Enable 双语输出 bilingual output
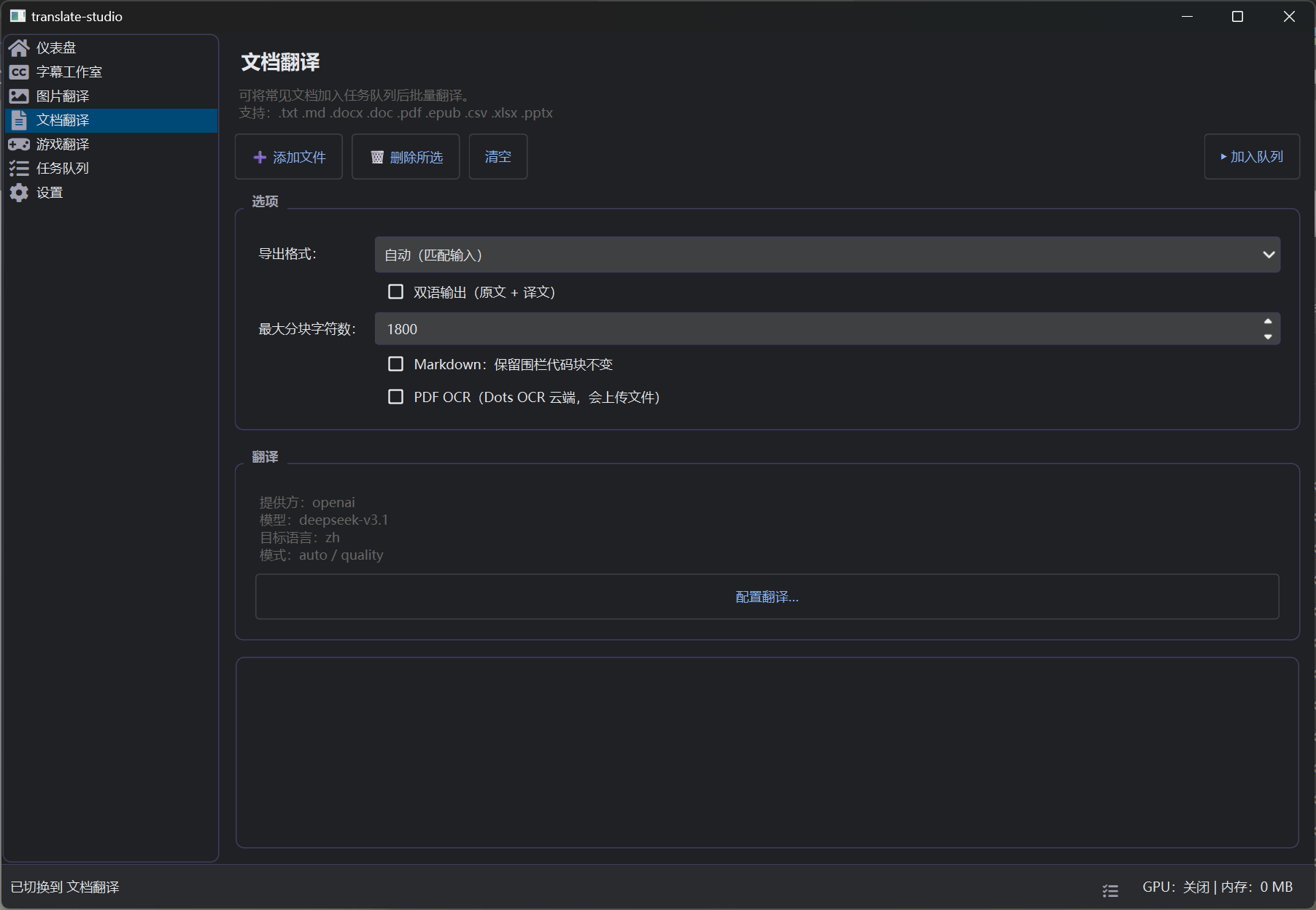The width and height of the screenshot is (1316, 910). click(396, 291)
